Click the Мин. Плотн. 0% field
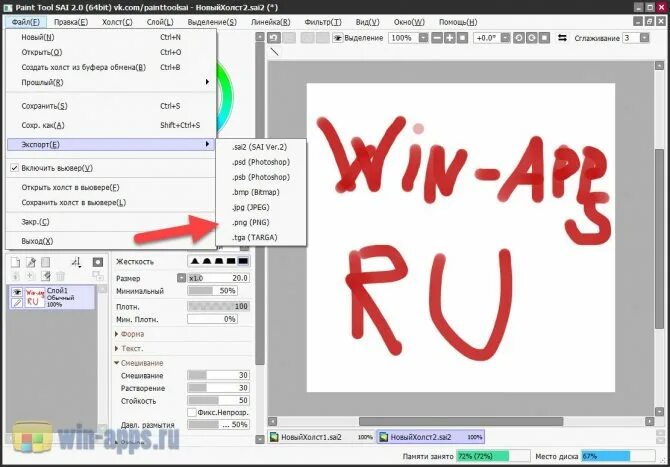The width and height of the screenshot is (670, 467). click(212, 319)
